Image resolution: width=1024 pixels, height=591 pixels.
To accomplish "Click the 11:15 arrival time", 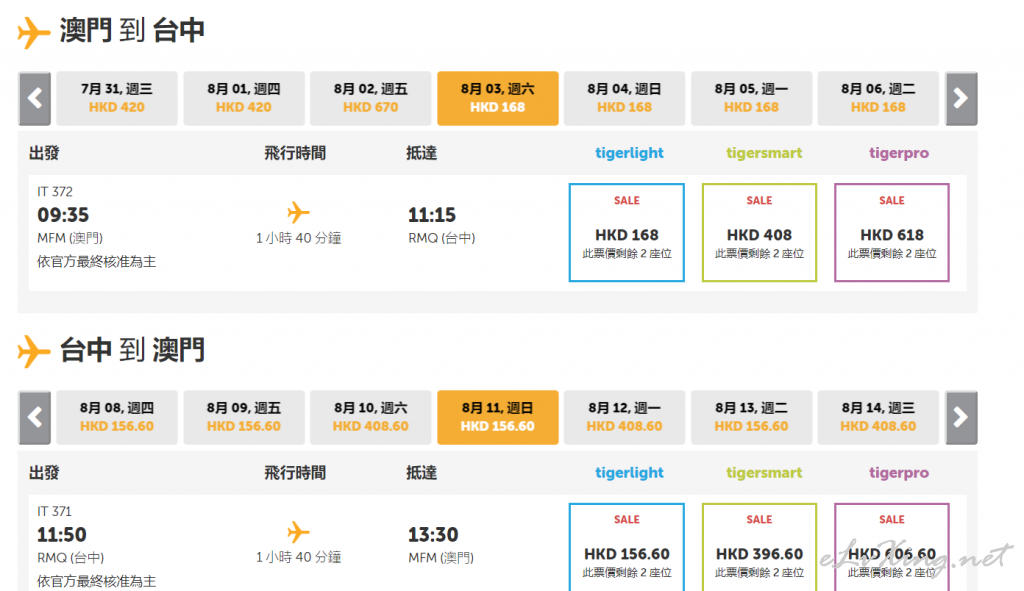I will click(432, 215).
